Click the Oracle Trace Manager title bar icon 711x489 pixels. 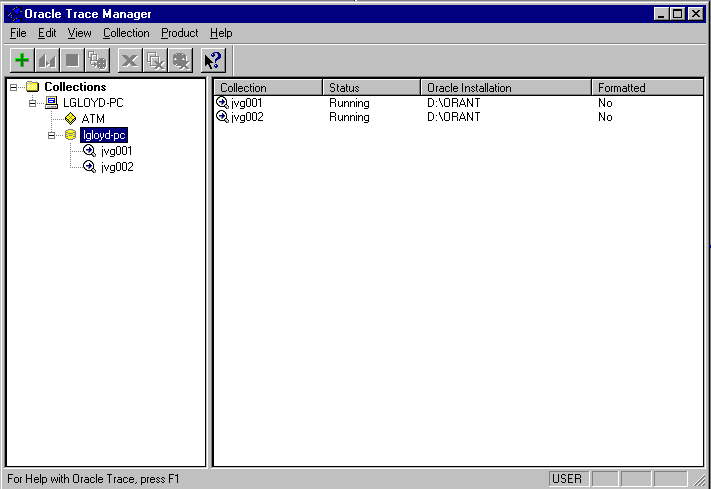[x=15, y=14]
